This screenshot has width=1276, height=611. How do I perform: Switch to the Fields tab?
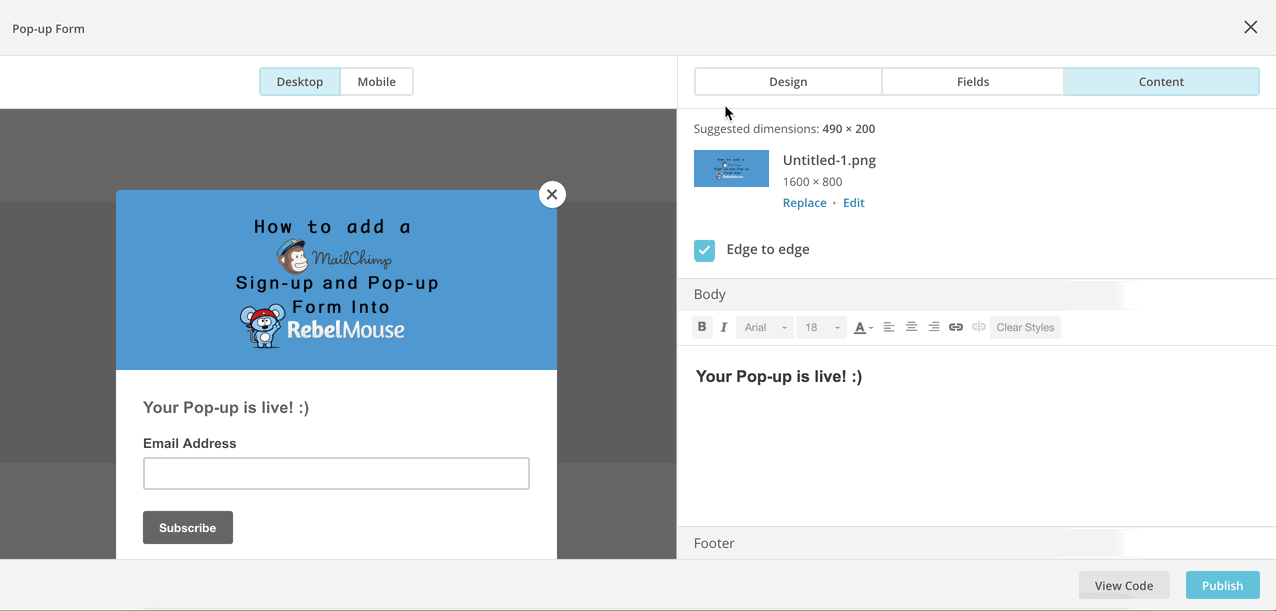972,82
